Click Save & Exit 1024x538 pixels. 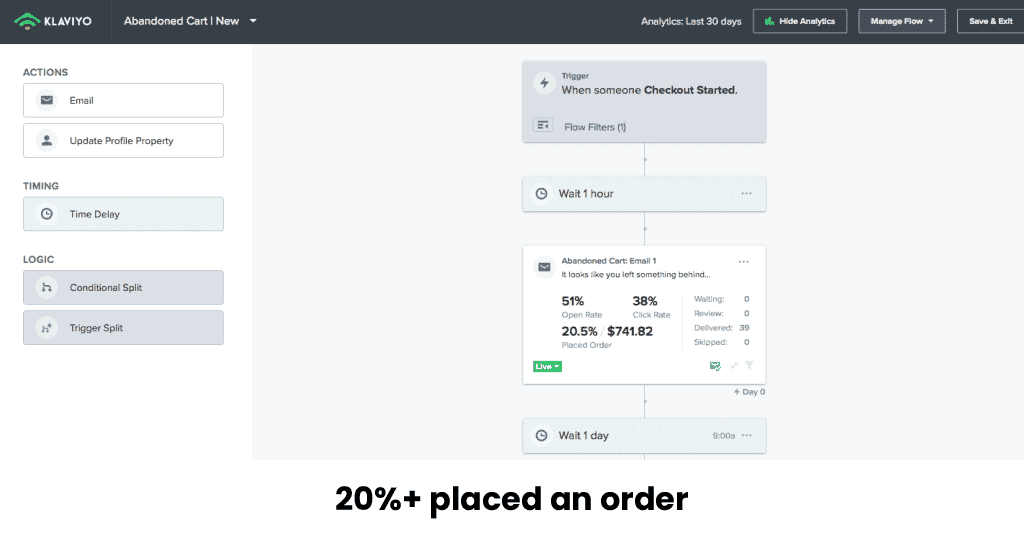991,21
